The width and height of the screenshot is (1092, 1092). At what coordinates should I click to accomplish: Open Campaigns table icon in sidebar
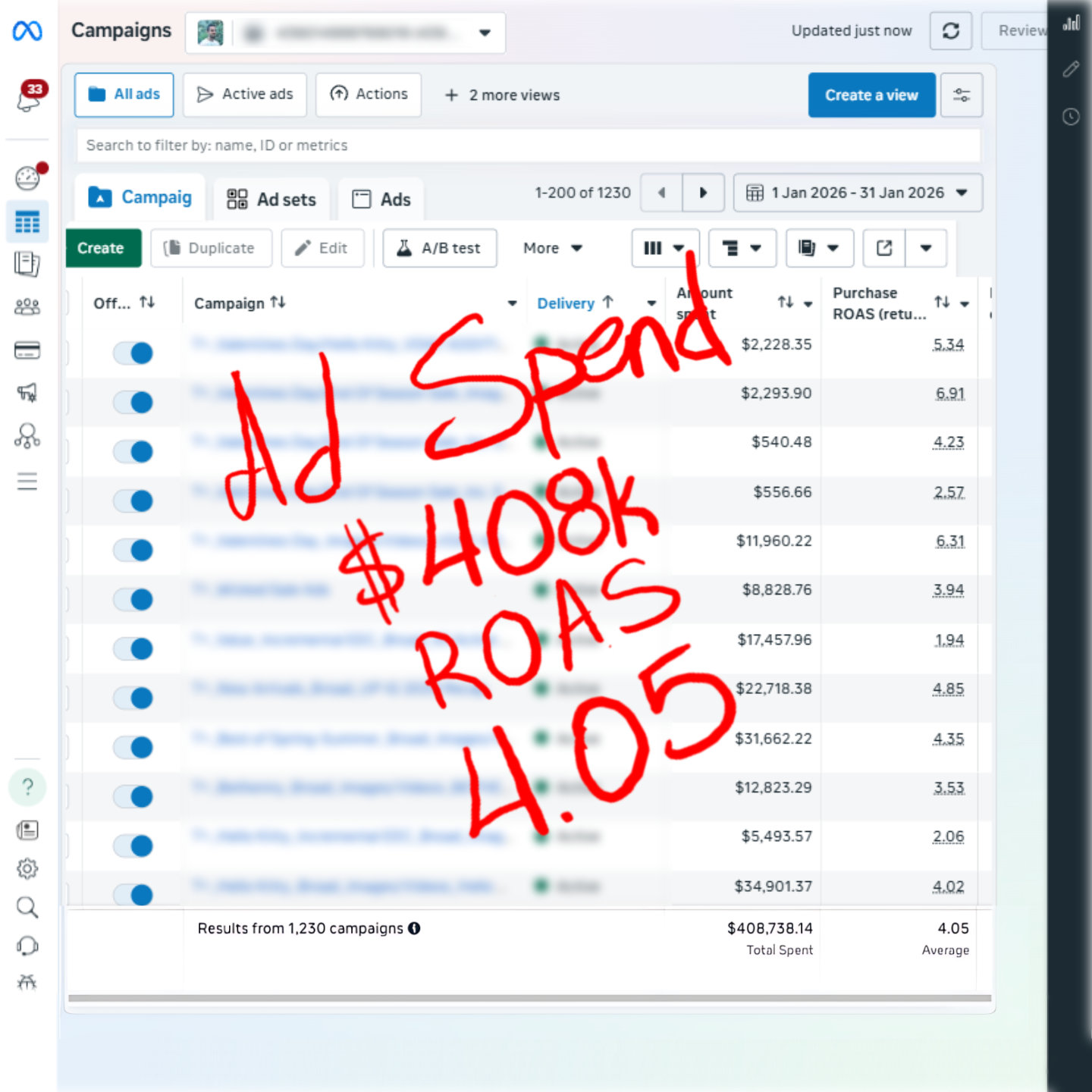[x=27, y=221]
